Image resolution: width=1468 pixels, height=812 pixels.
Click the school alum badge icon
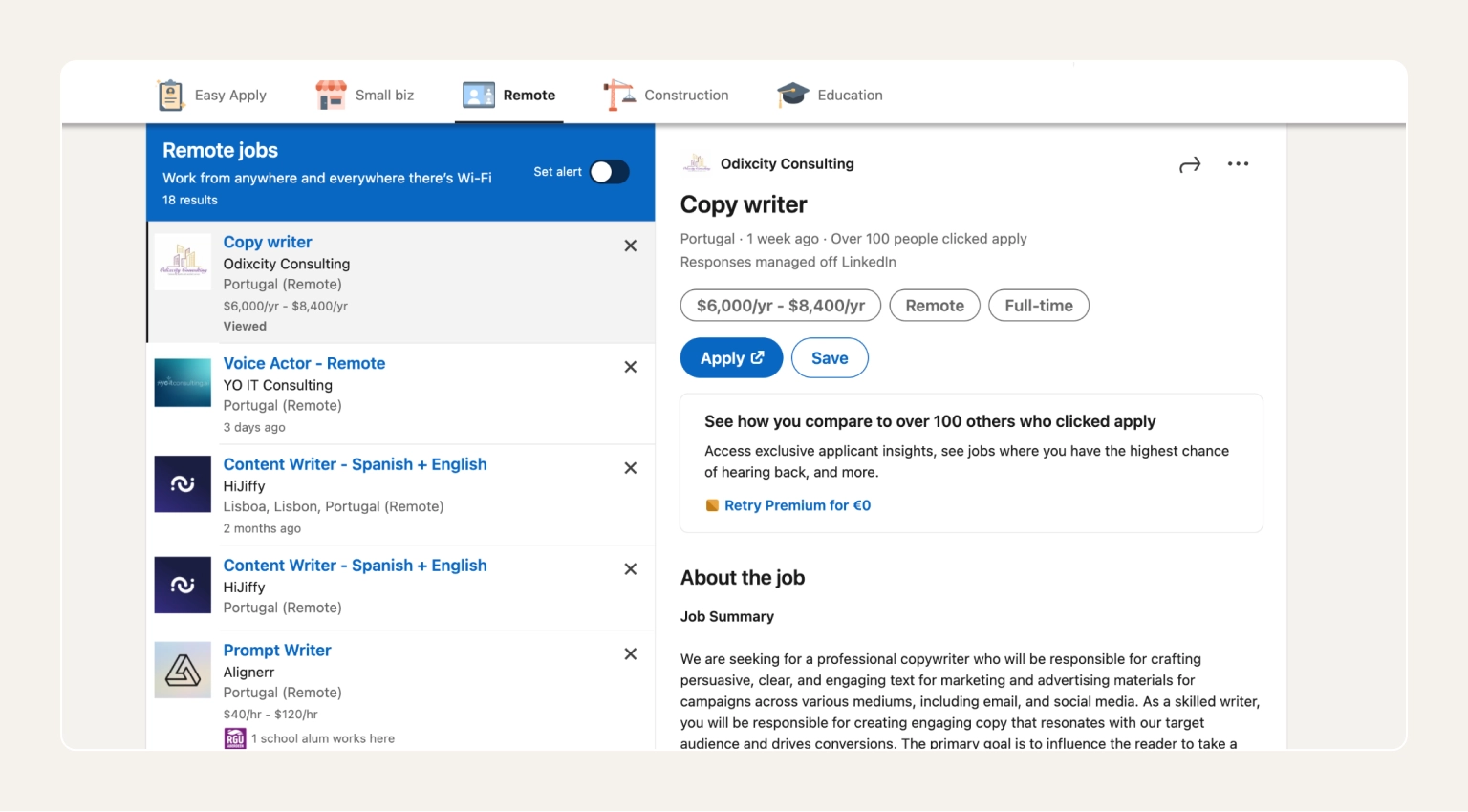[x=235, y=739]
